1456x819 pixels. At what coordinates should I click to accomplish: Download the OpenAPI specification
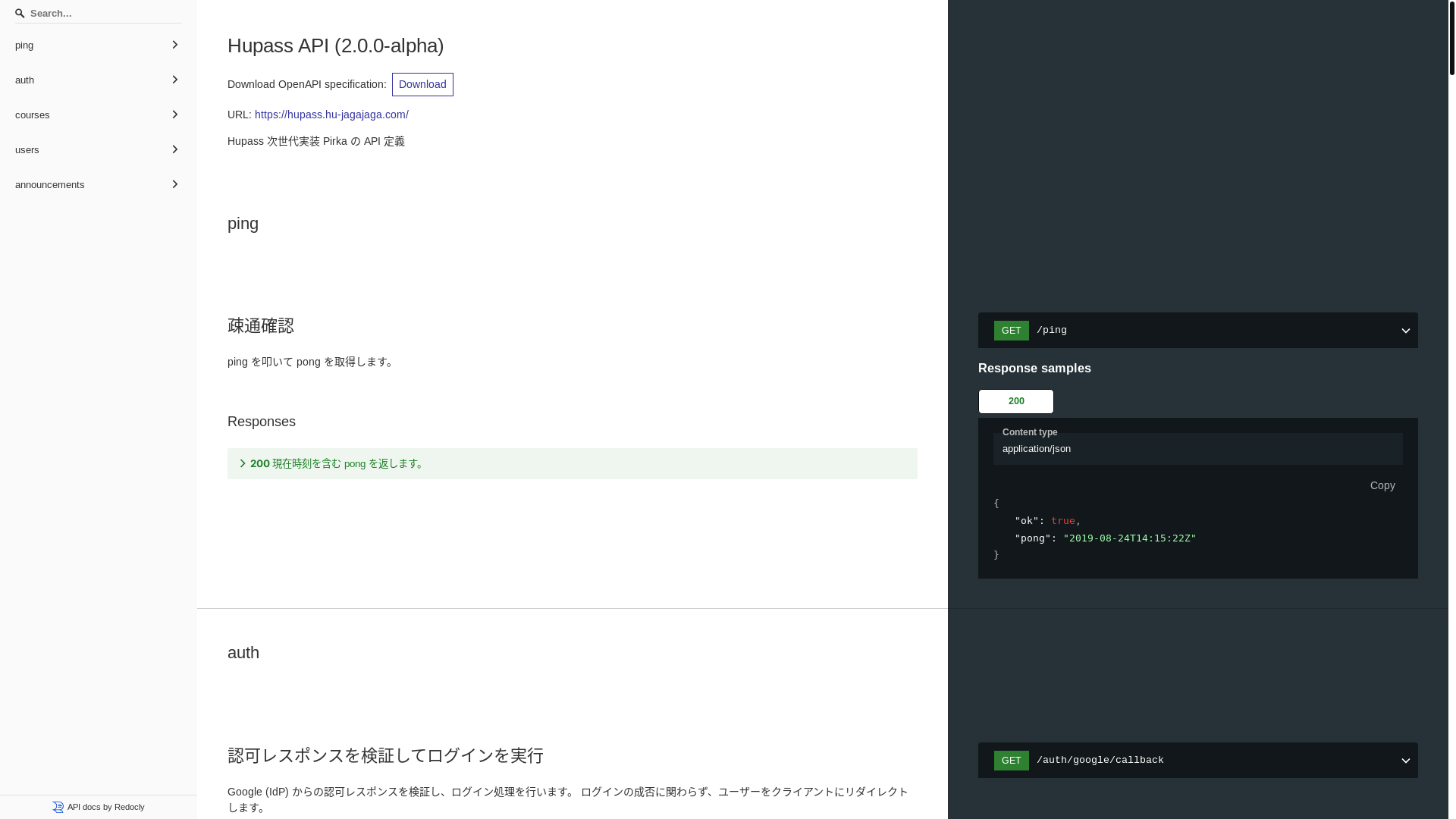pyautogui.click(x=422, y=85)
